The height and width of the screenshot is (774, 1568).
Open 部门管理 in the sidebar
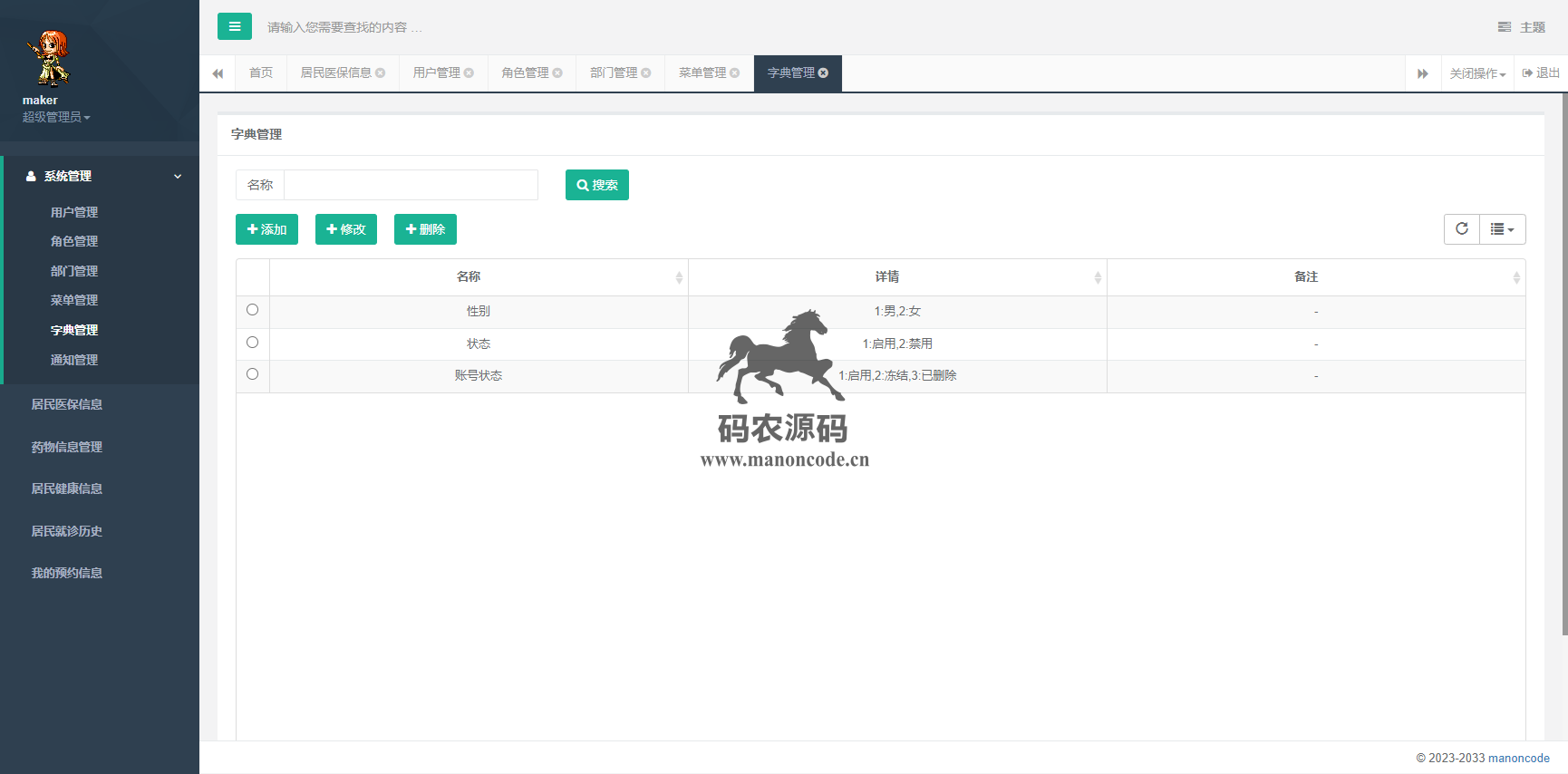pos(74,271)
